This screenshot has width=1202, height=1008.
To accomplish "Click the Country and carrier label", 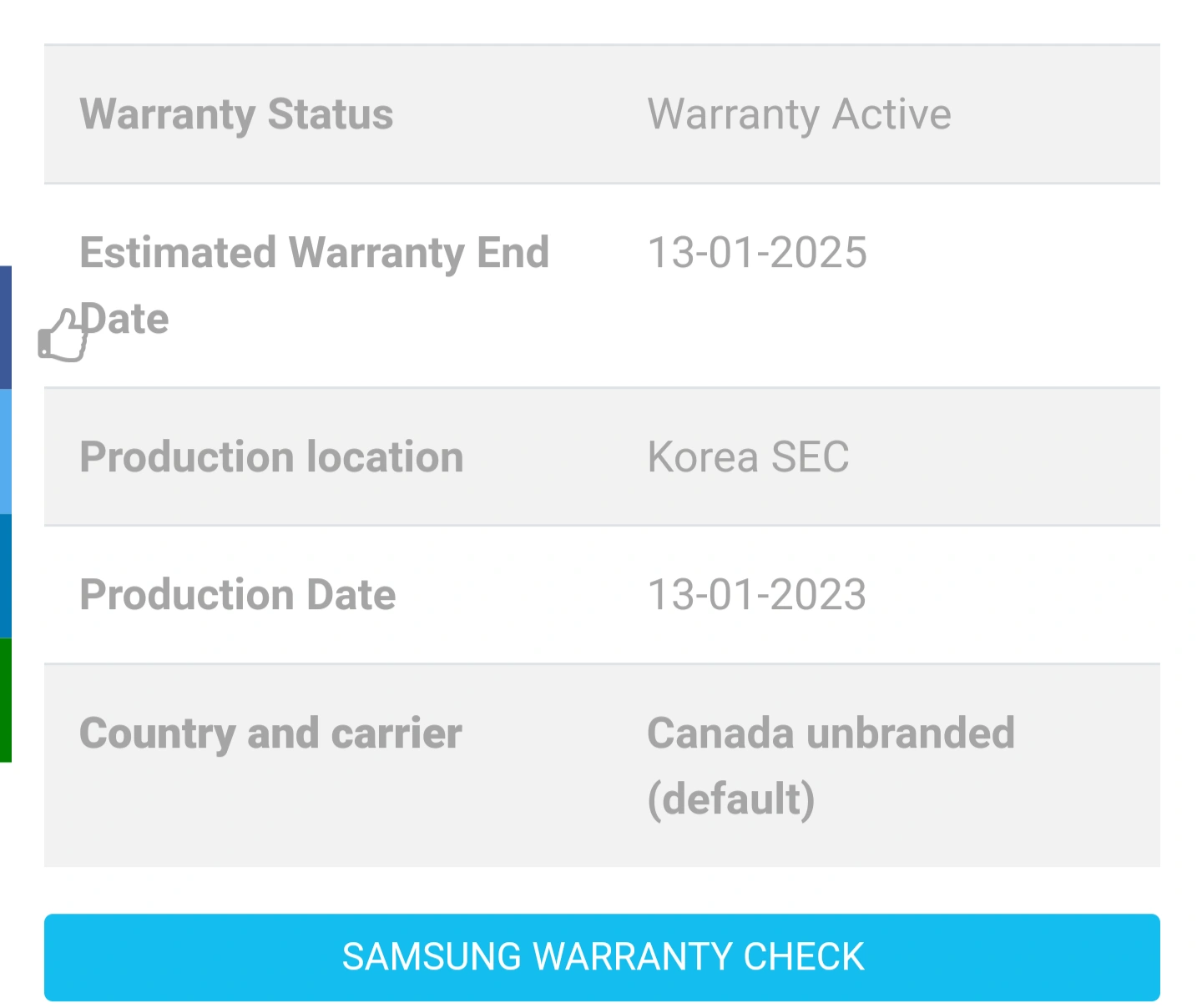I will [270, 733].
